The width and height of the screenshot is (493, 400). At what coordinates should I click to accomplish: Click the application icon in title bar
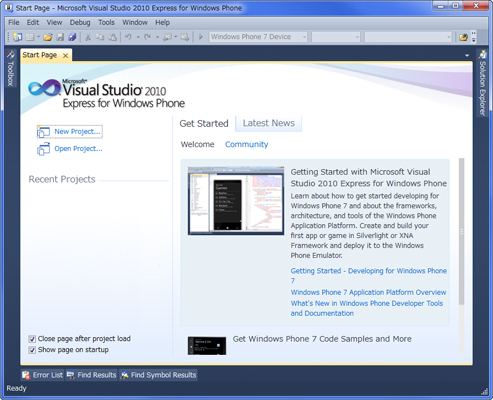pos(9,8)
